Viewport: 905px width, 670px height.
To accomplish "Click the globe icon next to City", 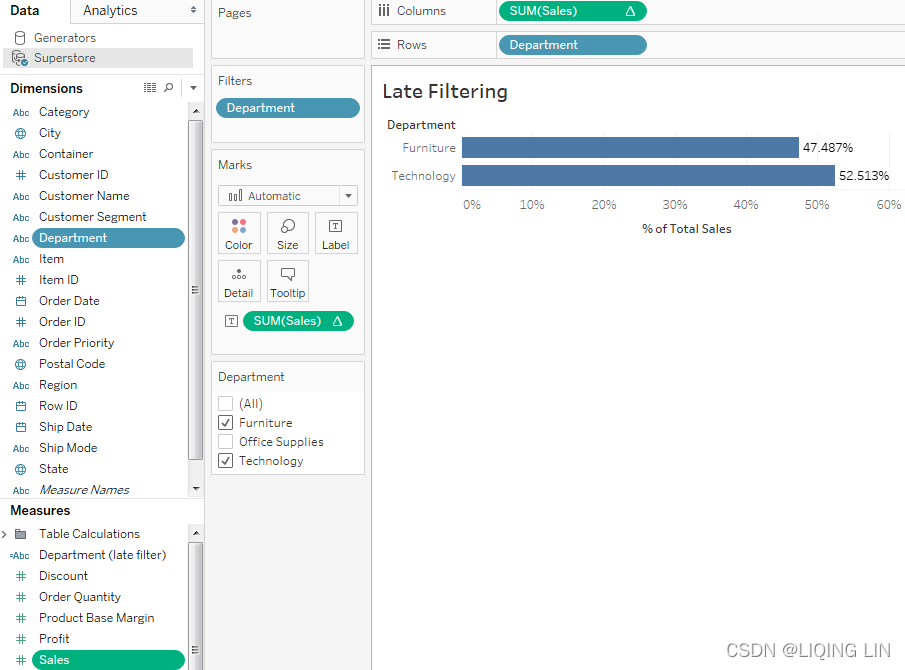I will (21, 133).
